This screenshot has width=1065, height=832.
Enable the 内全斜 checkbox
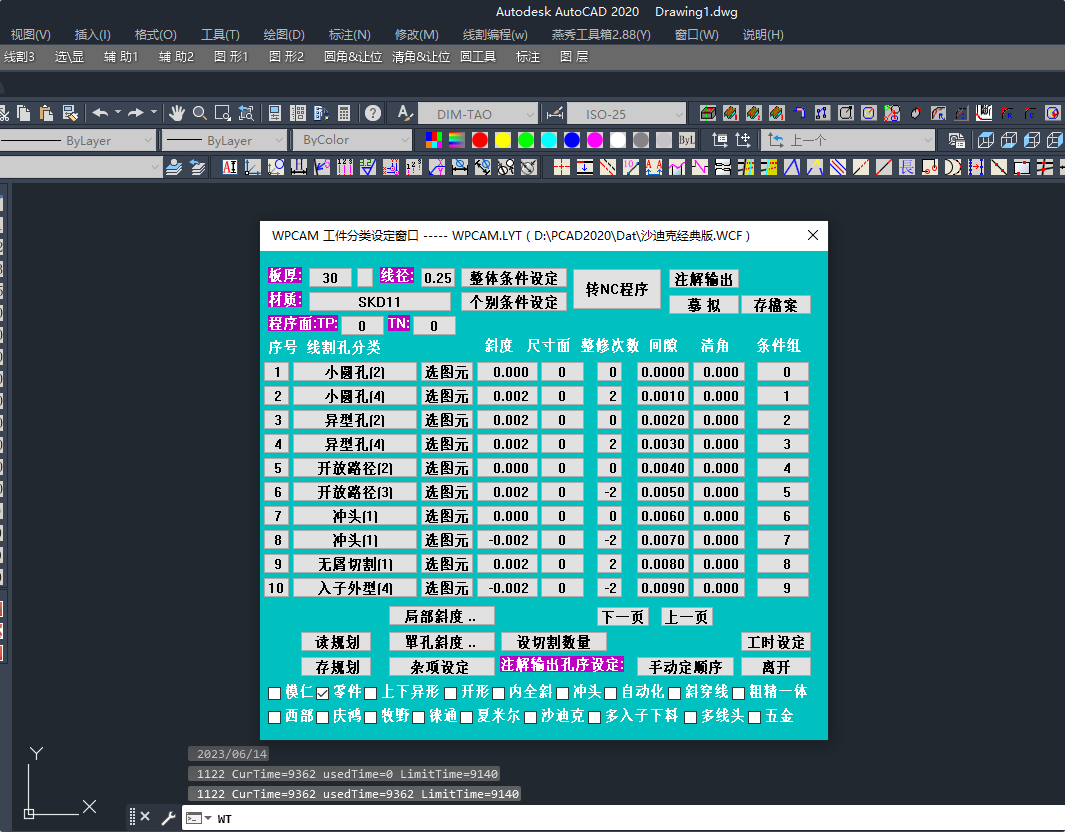[499, 693]
